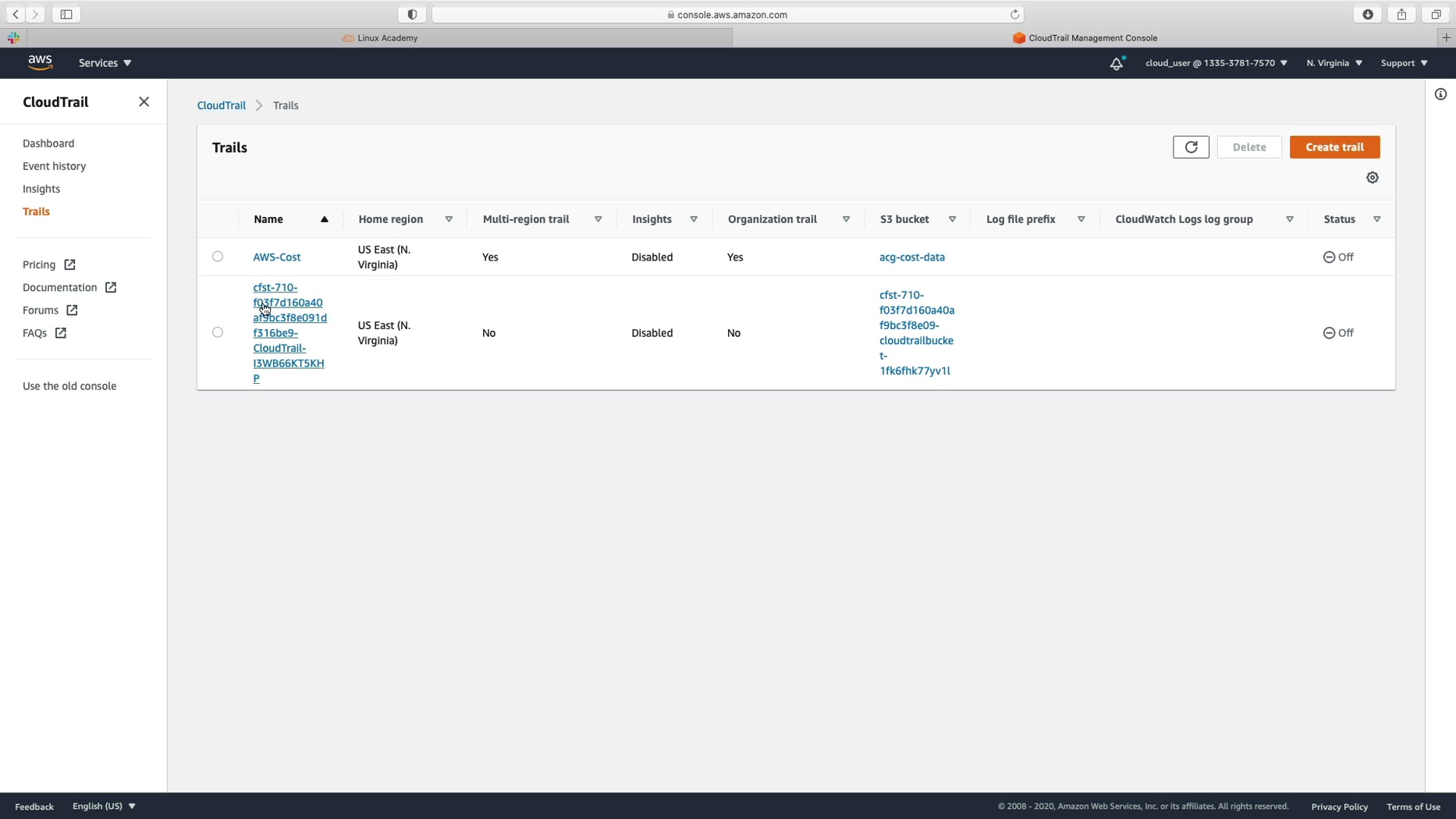This screenshot has width=1456, height=819.
Task: Open the Support dropdown
Action: click(x=1405, y=63)
